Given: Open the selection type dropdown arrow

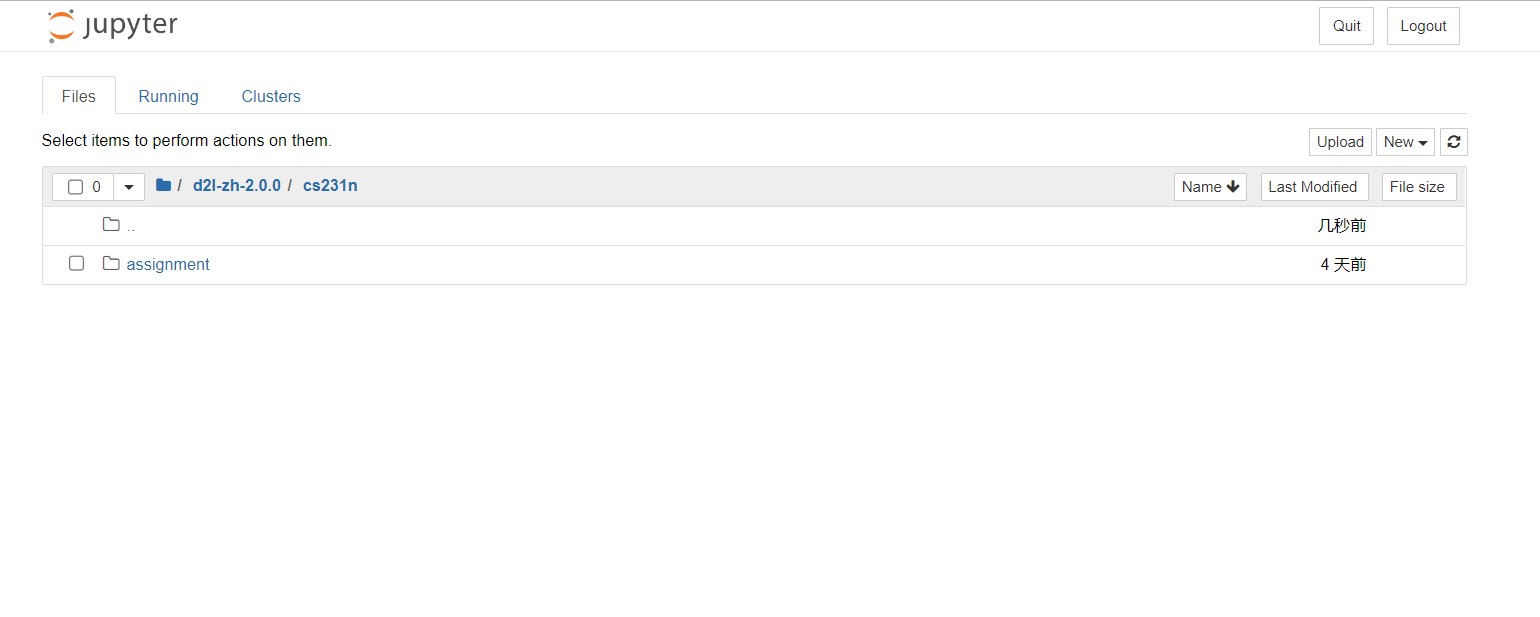Looking at the screenshot, I should (129, 187).
